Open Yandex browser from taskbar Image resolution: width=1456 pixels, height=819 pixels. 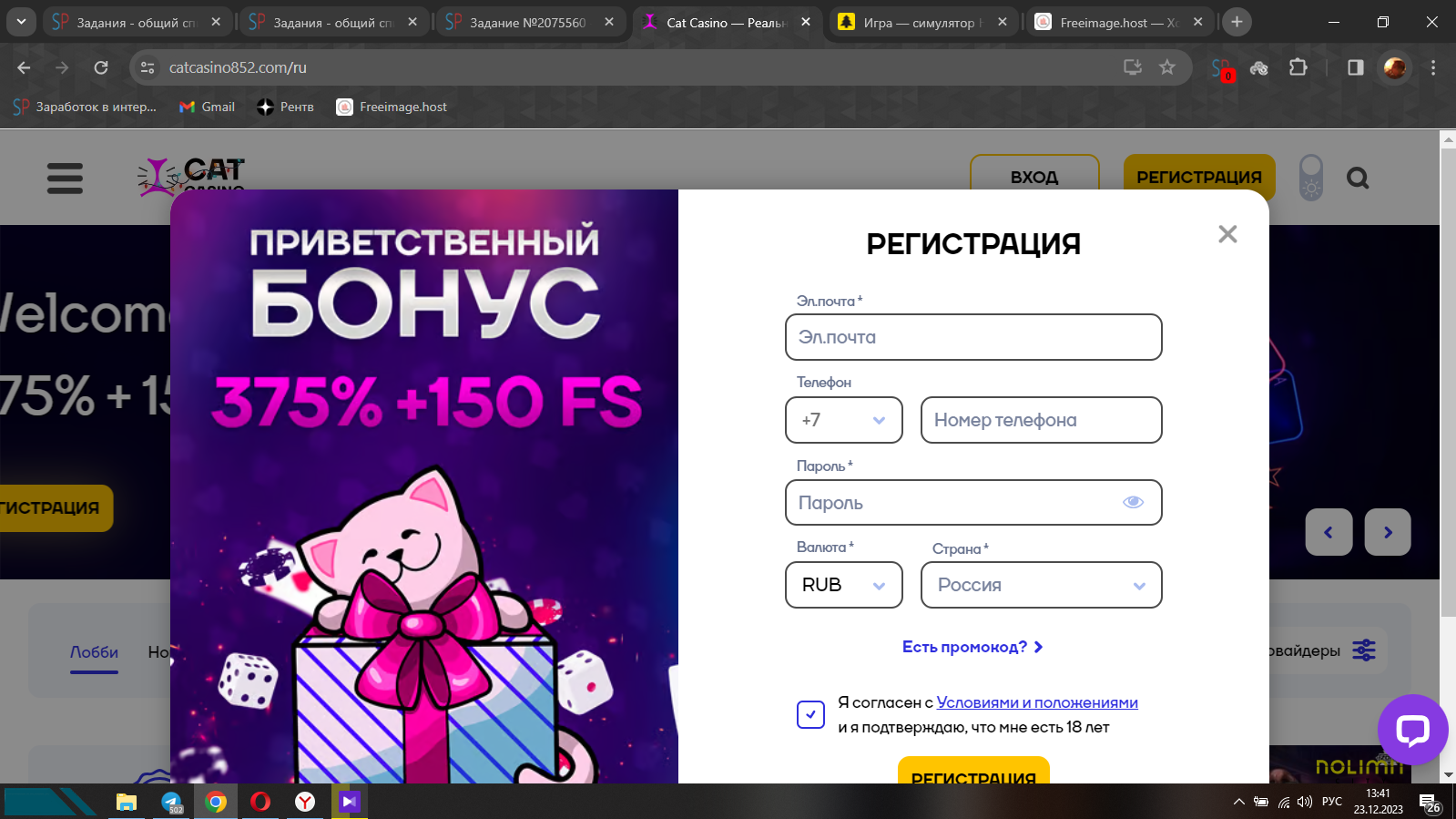(x=305, y=802)
